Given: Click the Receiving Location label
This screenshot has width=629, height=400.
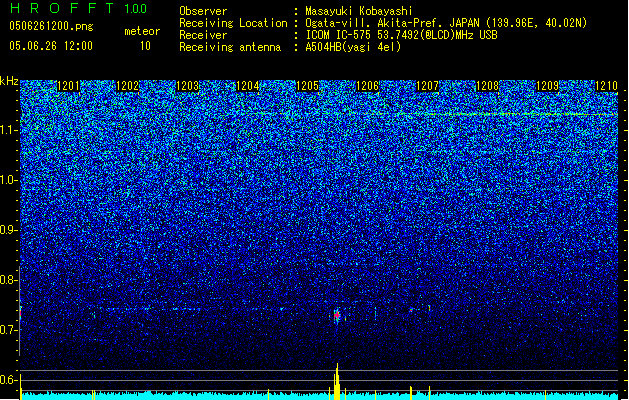Looking at the screenshot, I should [233, 23].
